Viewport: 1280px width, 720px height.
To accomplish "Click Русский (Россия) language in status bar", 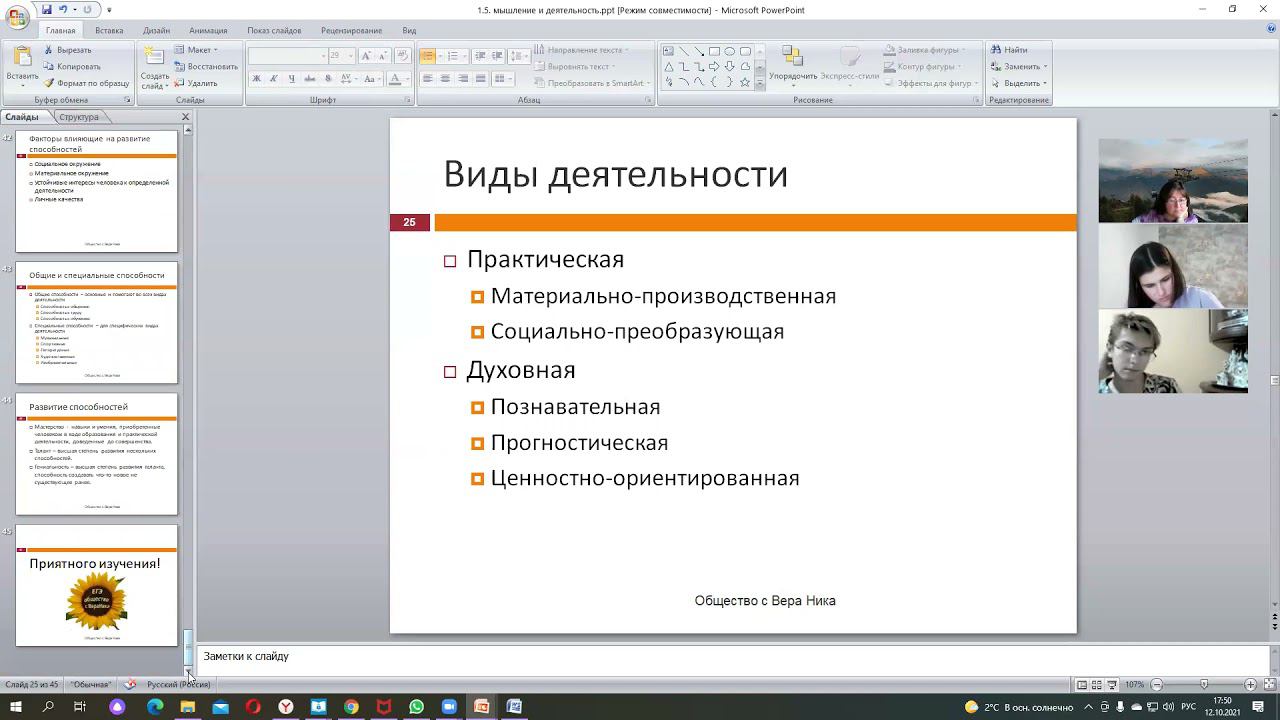I will (x=178, y=684).
